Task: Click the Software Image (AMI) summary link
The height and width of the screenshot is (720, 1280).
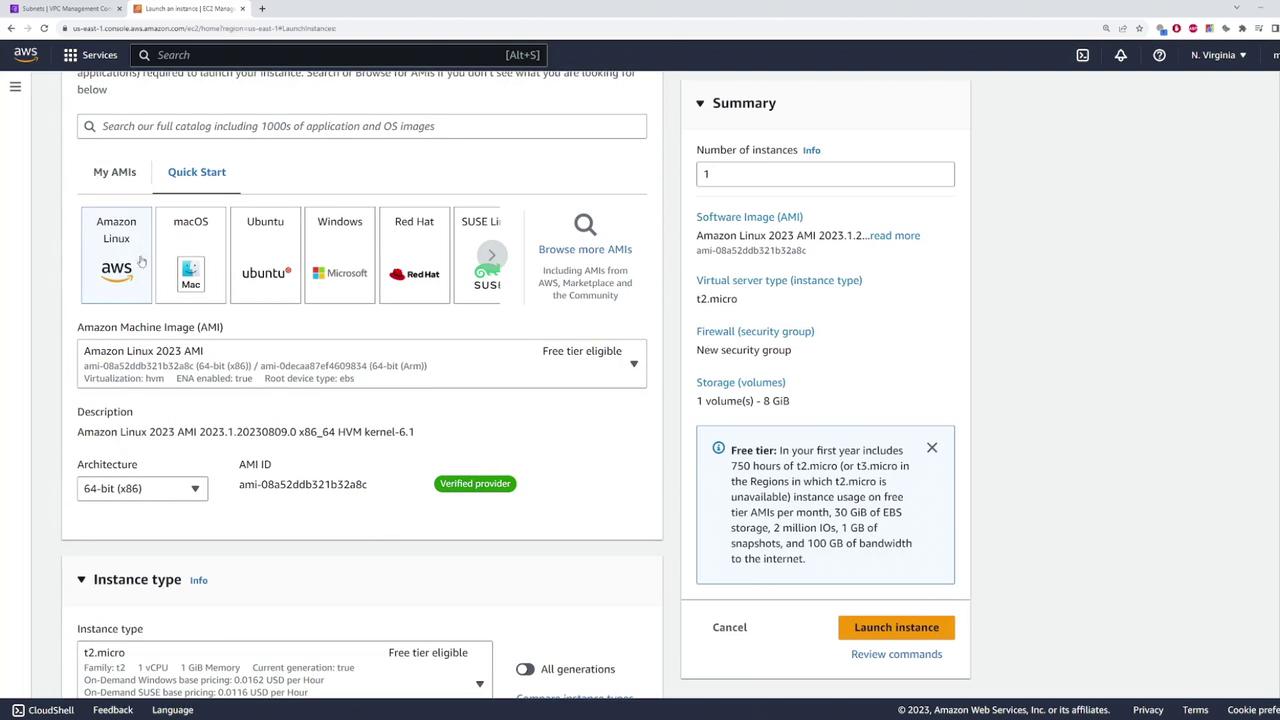Action: click(750, 217)
